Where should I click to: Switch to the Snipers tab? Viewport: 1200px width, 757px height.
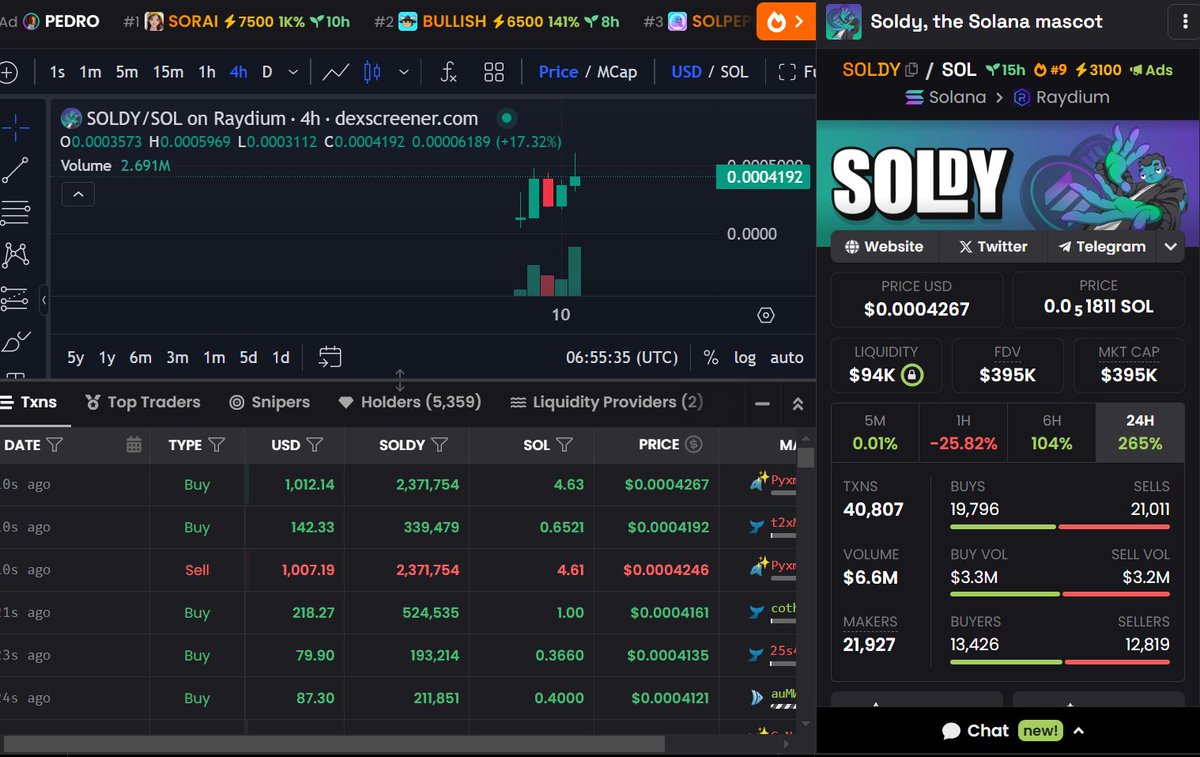[x=269, y=402]
